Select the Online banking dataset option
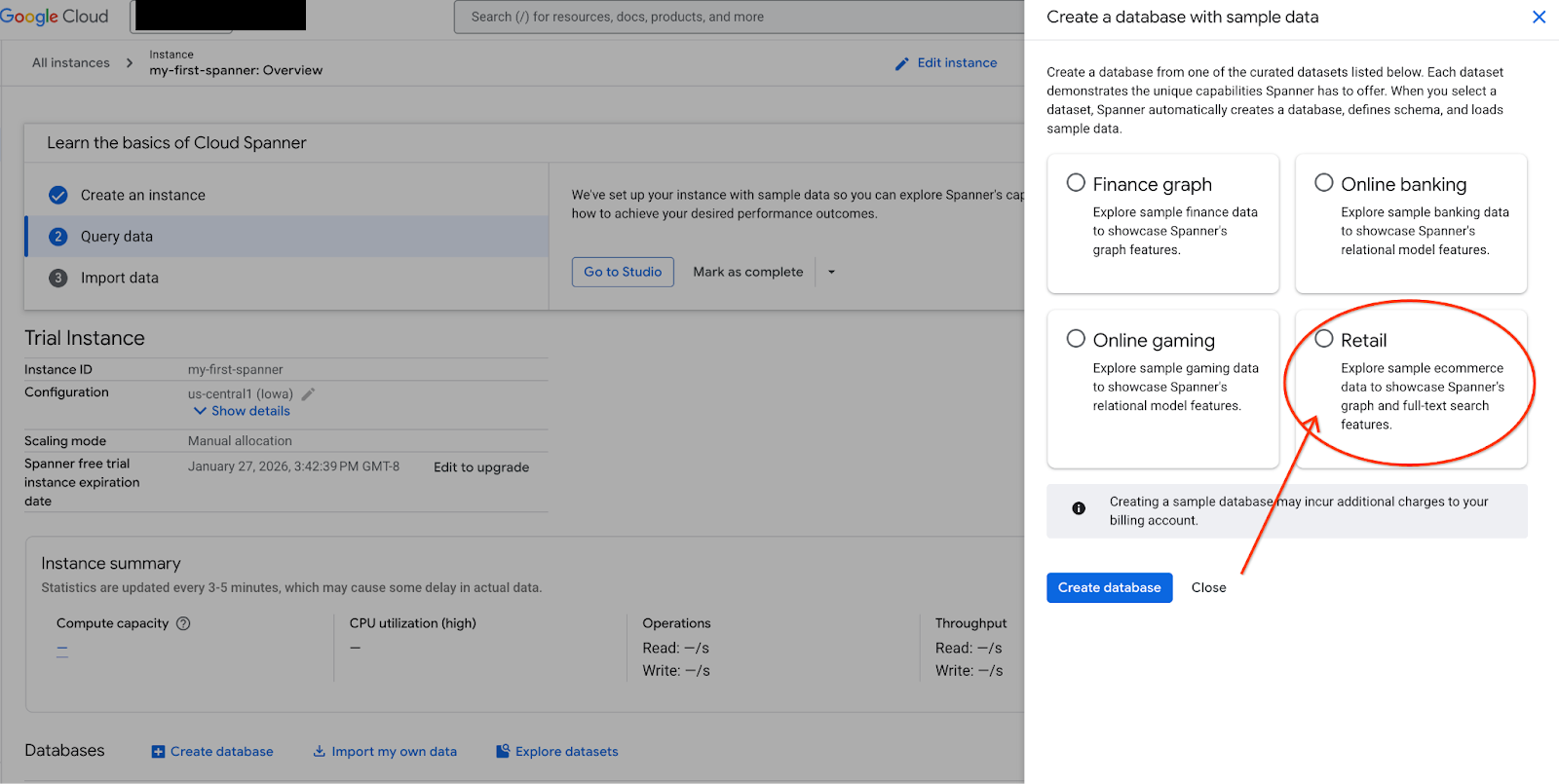This screenshot has width=1559, height=784. click(1323, 183)
